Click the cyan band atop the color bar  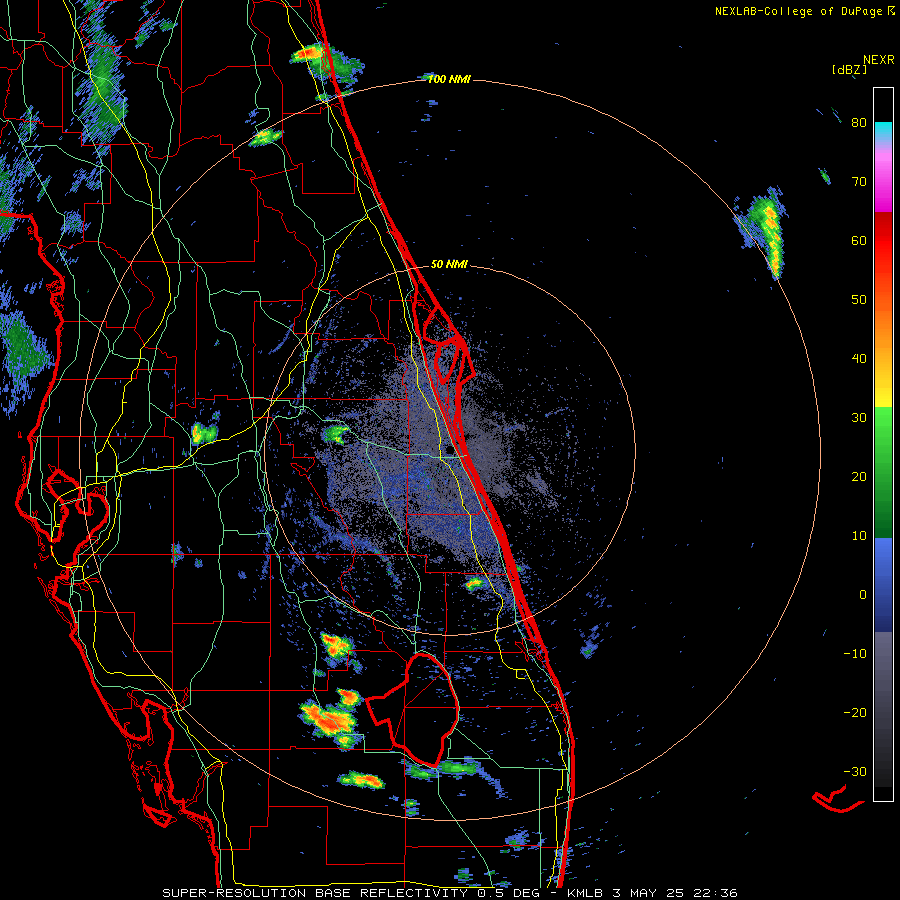click(883, 133)
